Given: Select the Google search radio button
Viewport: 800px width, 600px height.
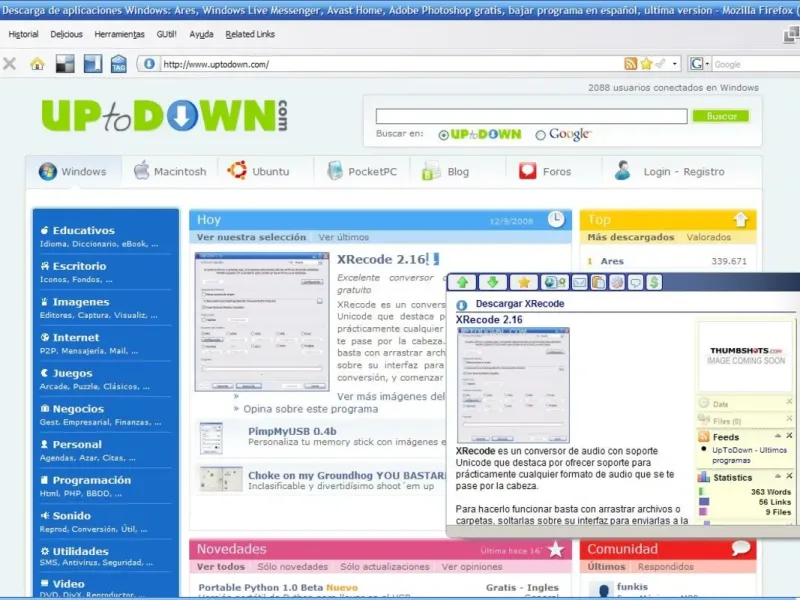Looking at the screenshot, I should (x=540, y=135).
